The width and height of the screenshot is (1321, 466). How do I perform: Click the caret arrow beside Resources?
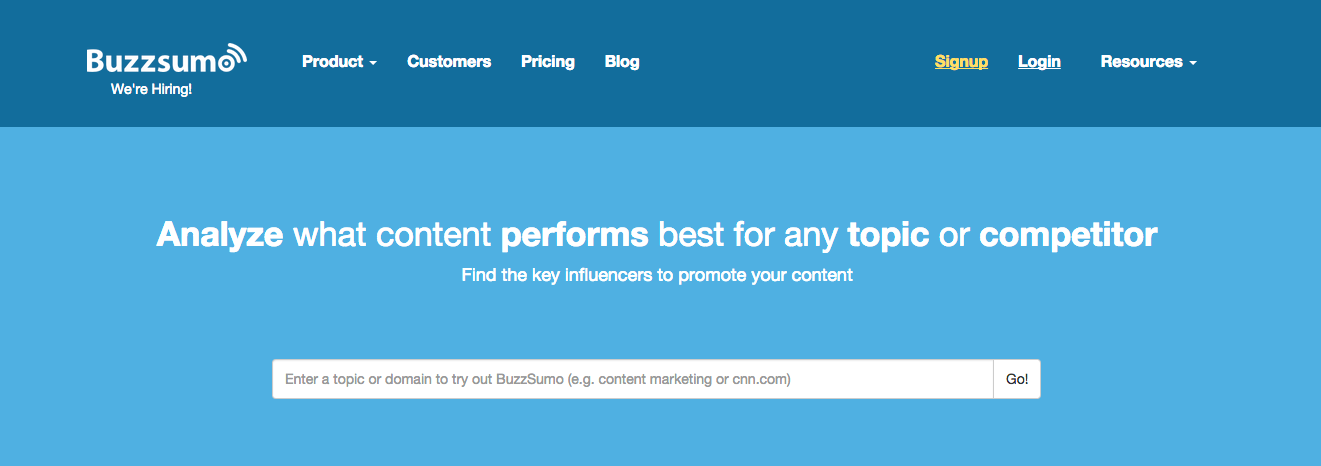(x=1193, y=63)
